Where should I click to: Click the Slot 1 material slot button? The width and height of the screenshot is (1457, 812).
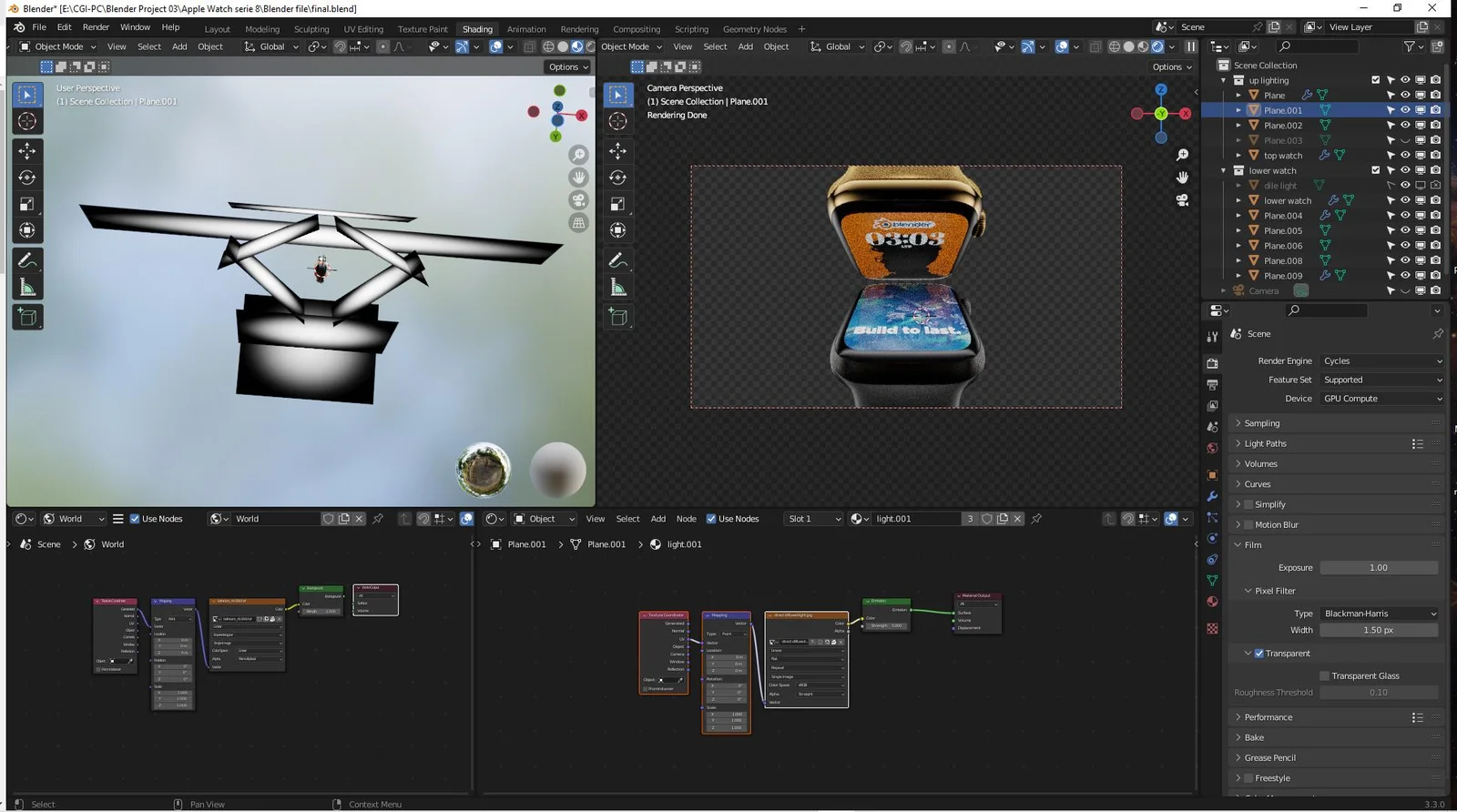click(813, 519)
